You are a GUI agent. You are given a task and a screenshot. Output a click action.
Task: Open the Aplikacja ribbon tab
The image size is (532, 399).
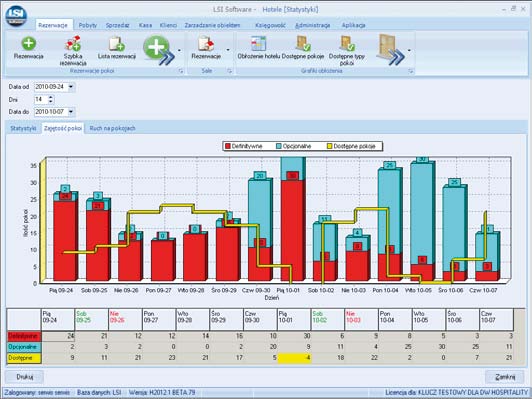pyautogui.click(x=353, y=25)
